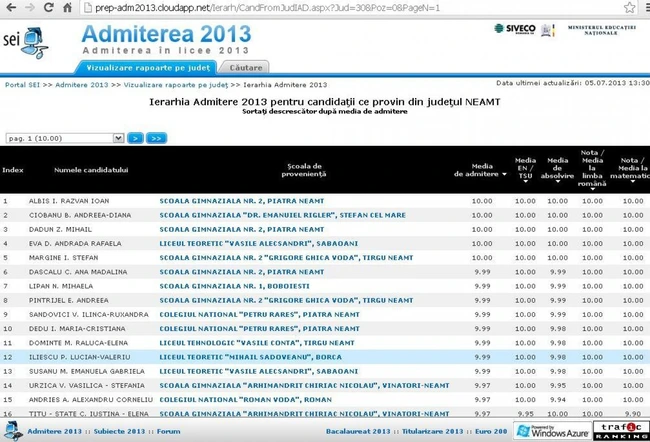Open Portal SEI breadcrumb link
Viewport: 650px width, 442px height.
[x=22, y=85]
